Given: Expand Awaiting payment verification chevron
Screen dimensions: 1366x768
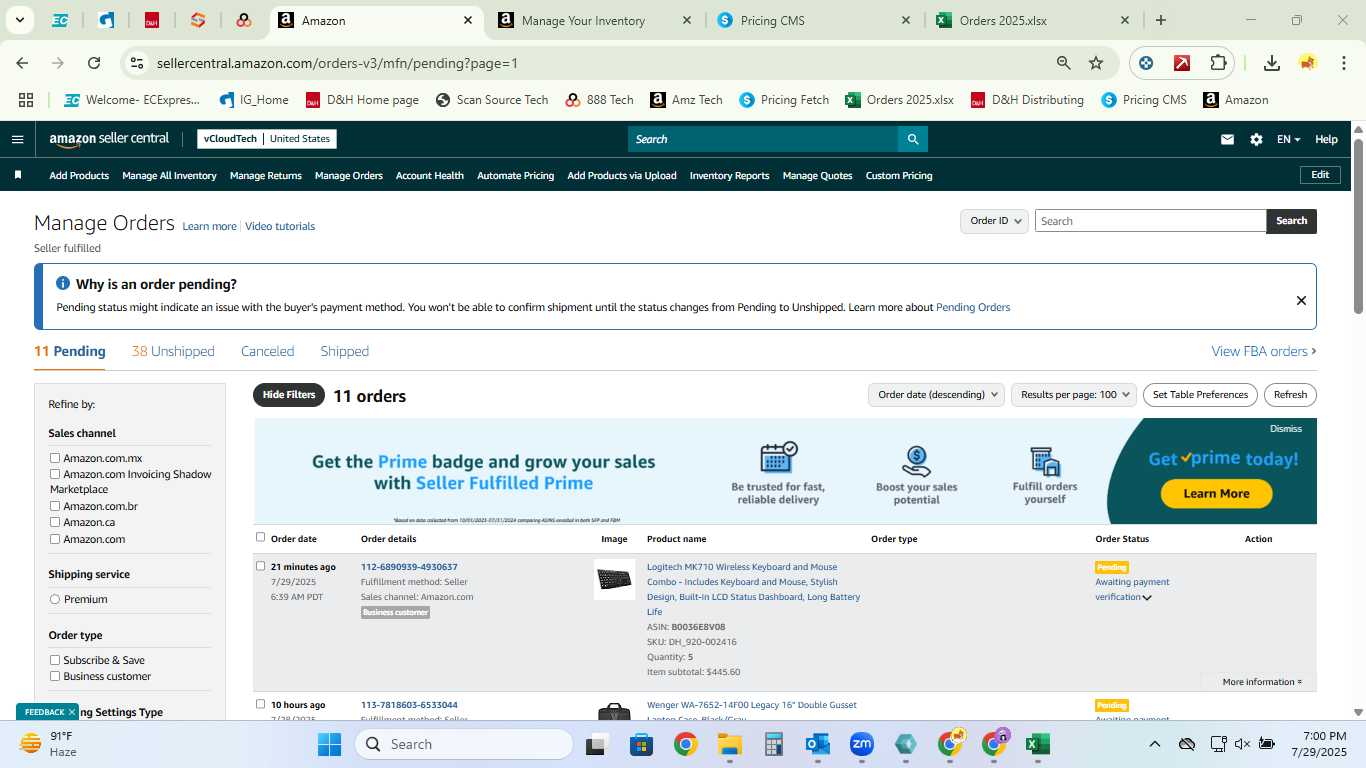Looking at the screenshot, I should 1147,598.
